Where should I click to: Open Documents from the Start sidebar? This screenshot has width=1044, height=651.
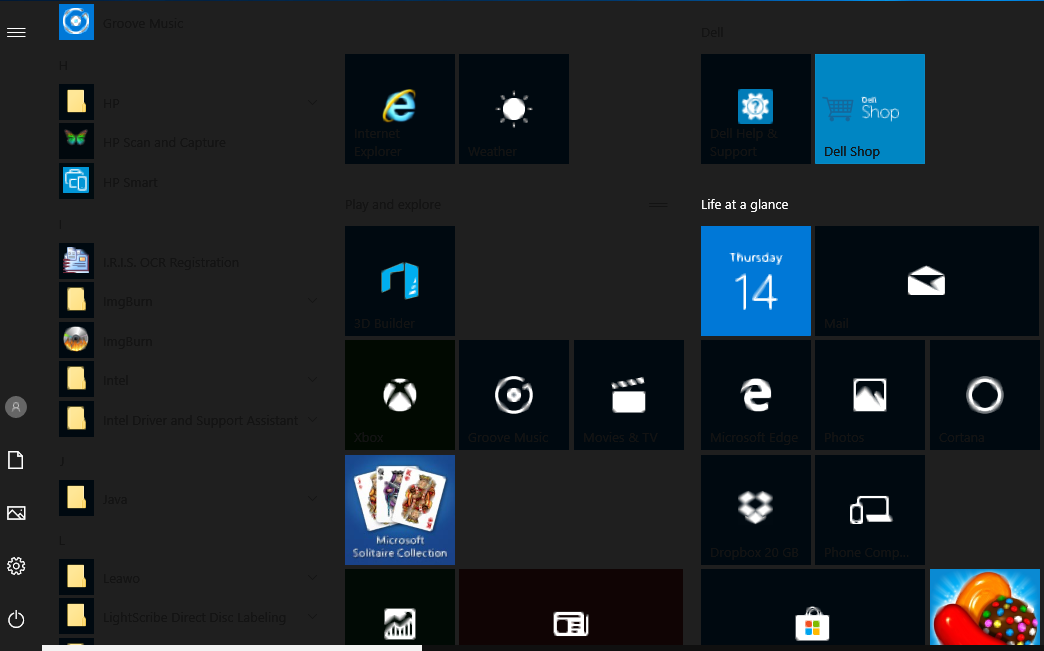coord(16,460)
